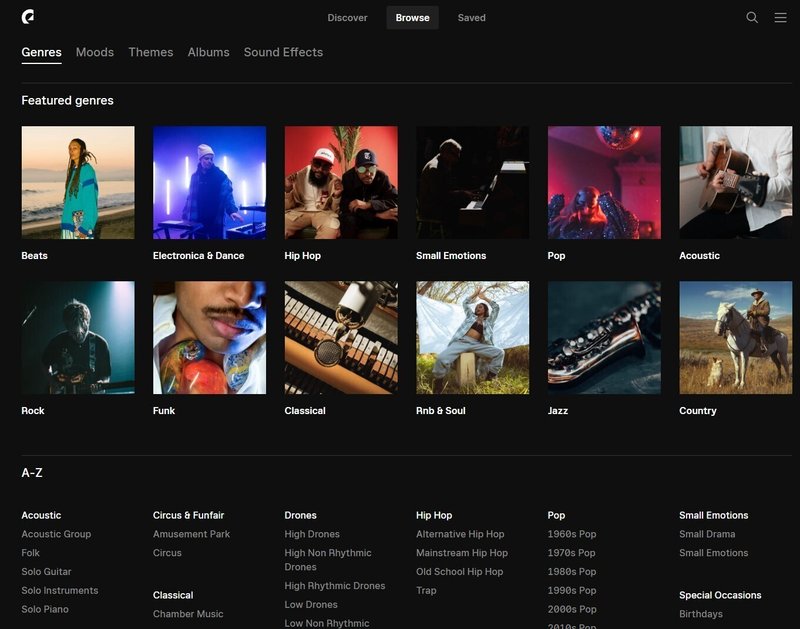Open the Acoustic Group subgenre
The image size is (800, 629).
point(56,534)
